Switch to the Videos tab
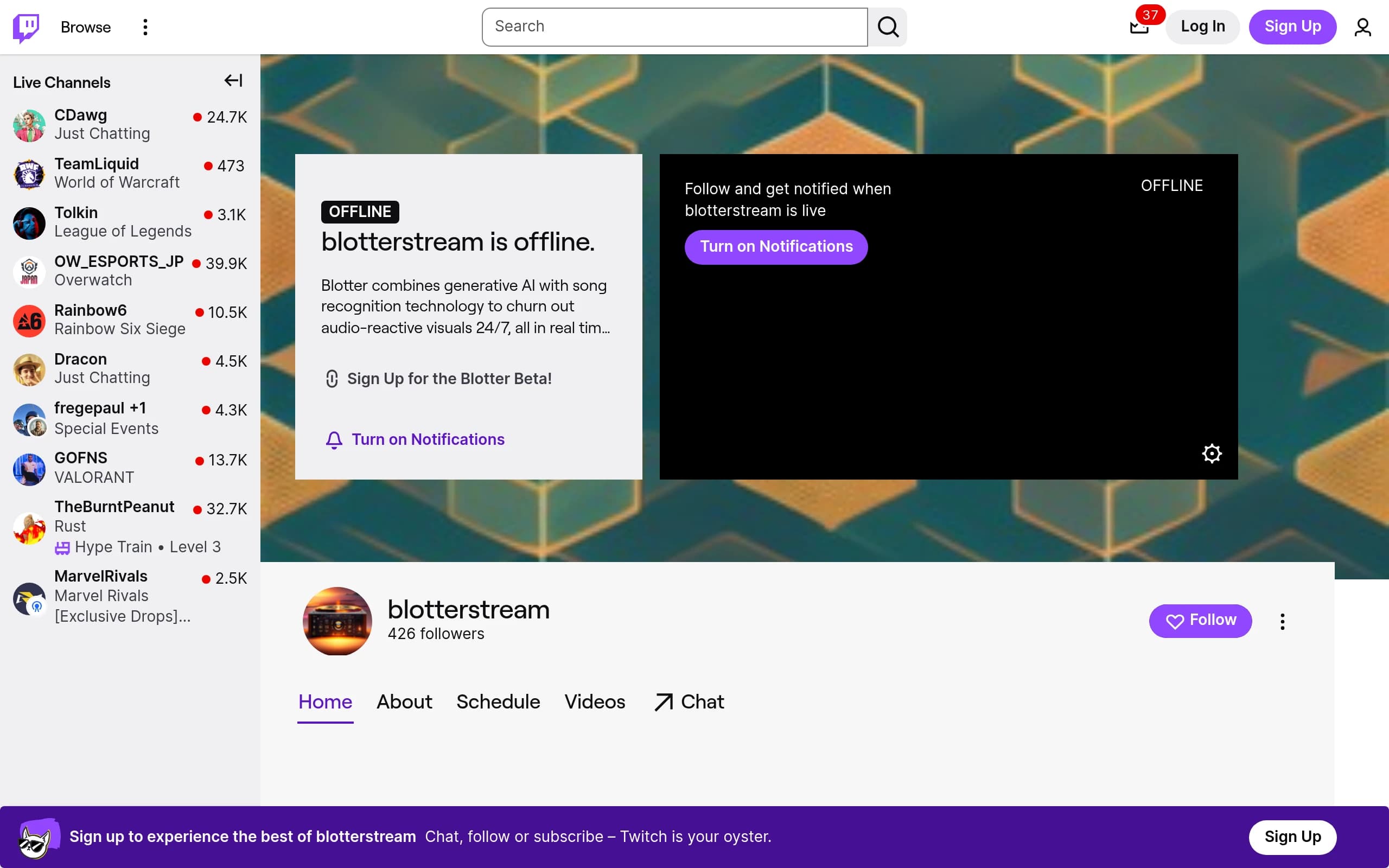This screenshot has width=1389, height=868. coord(595,702)
